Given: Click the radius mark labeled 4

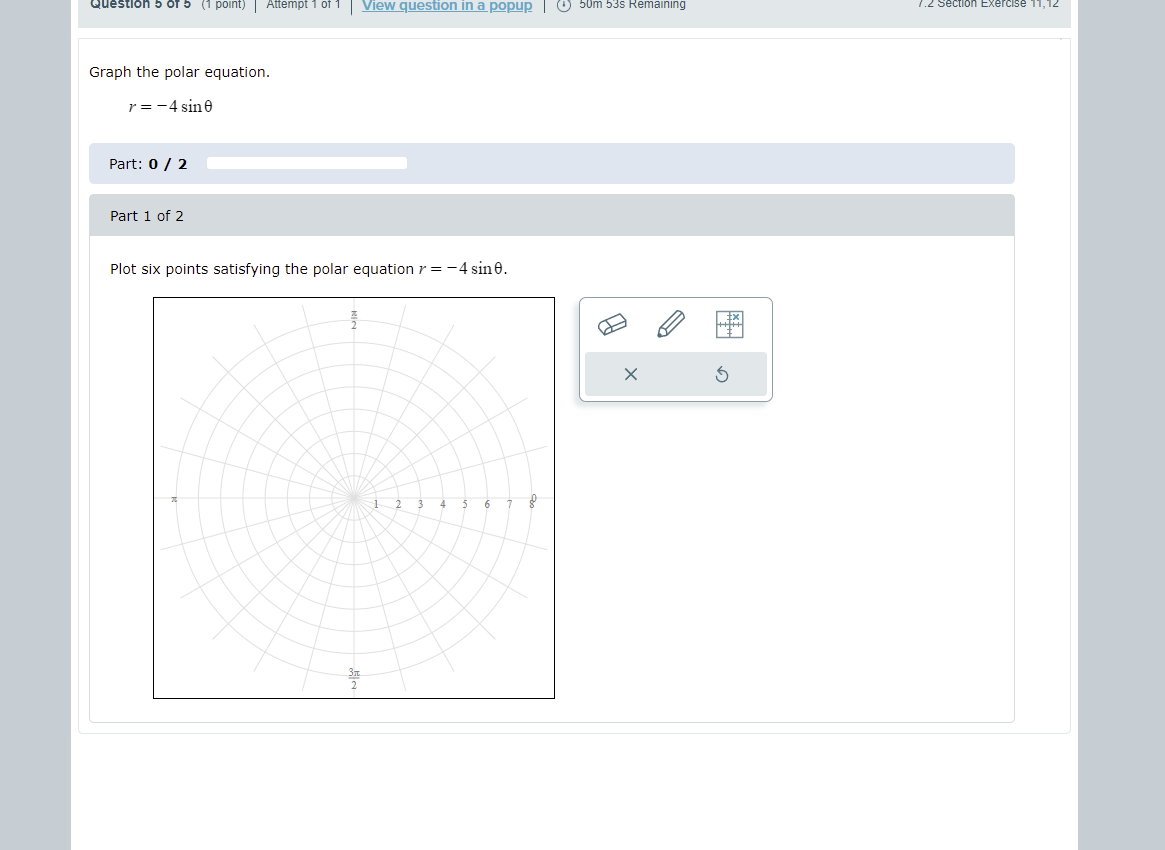Looking at the screenshot, I should [442, 504].
